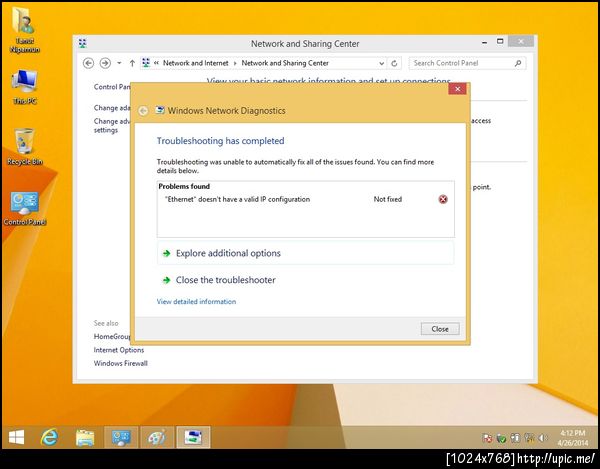
Task: Click the back arrow in diagnostics dialog
Action: [x=143, y=111]
